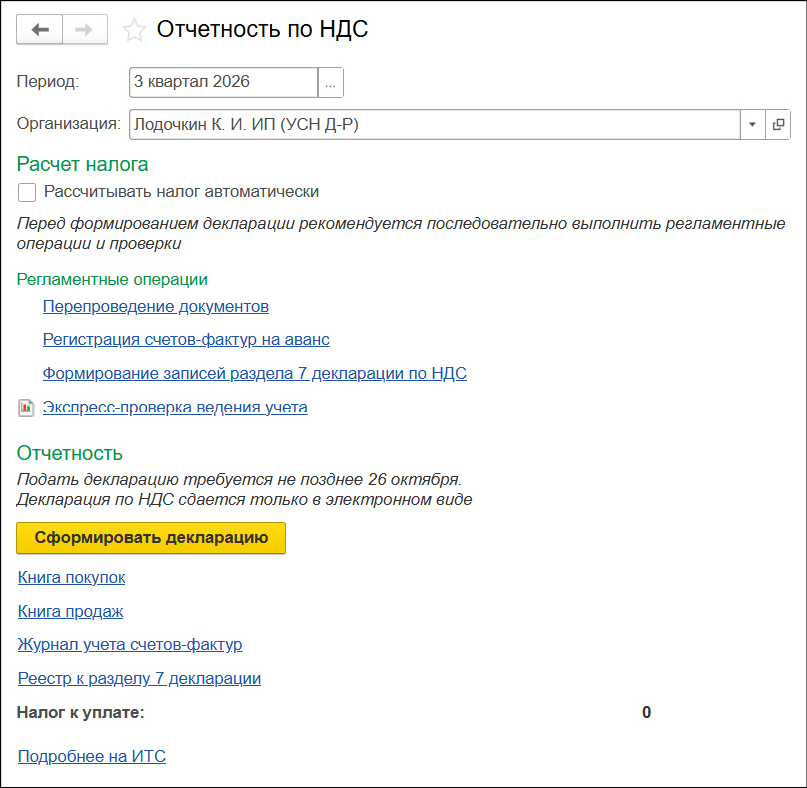Click the express-check report icon
807x788 pixels.
[26, 408]
